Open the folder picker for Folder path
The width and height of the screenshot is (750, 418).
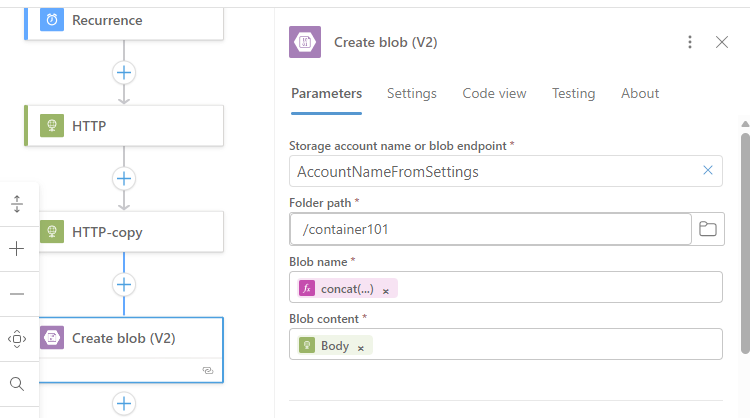tap(708, 229)
